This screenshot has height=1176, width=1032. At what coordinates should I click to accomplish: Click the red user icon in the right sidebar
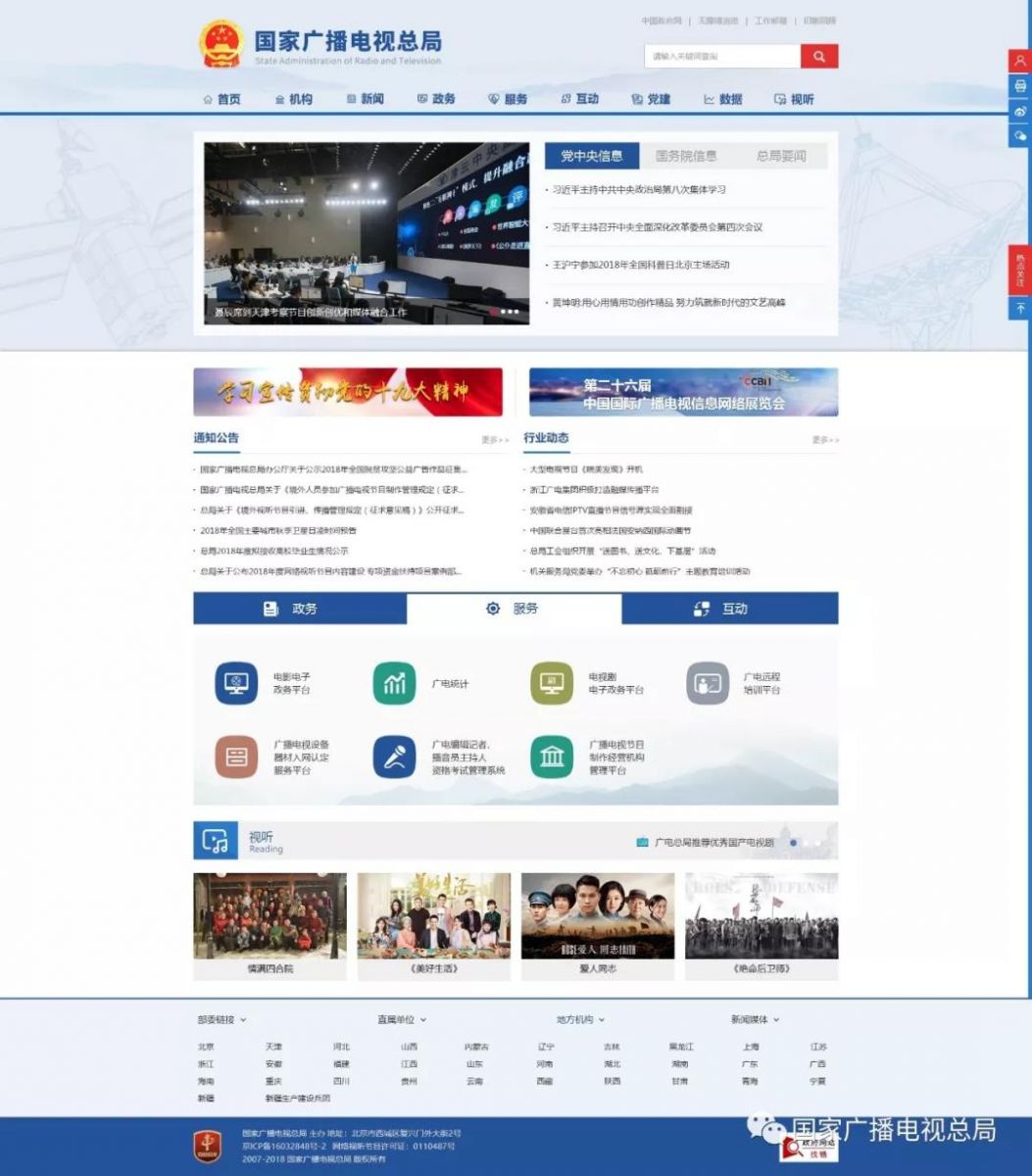1020,61
